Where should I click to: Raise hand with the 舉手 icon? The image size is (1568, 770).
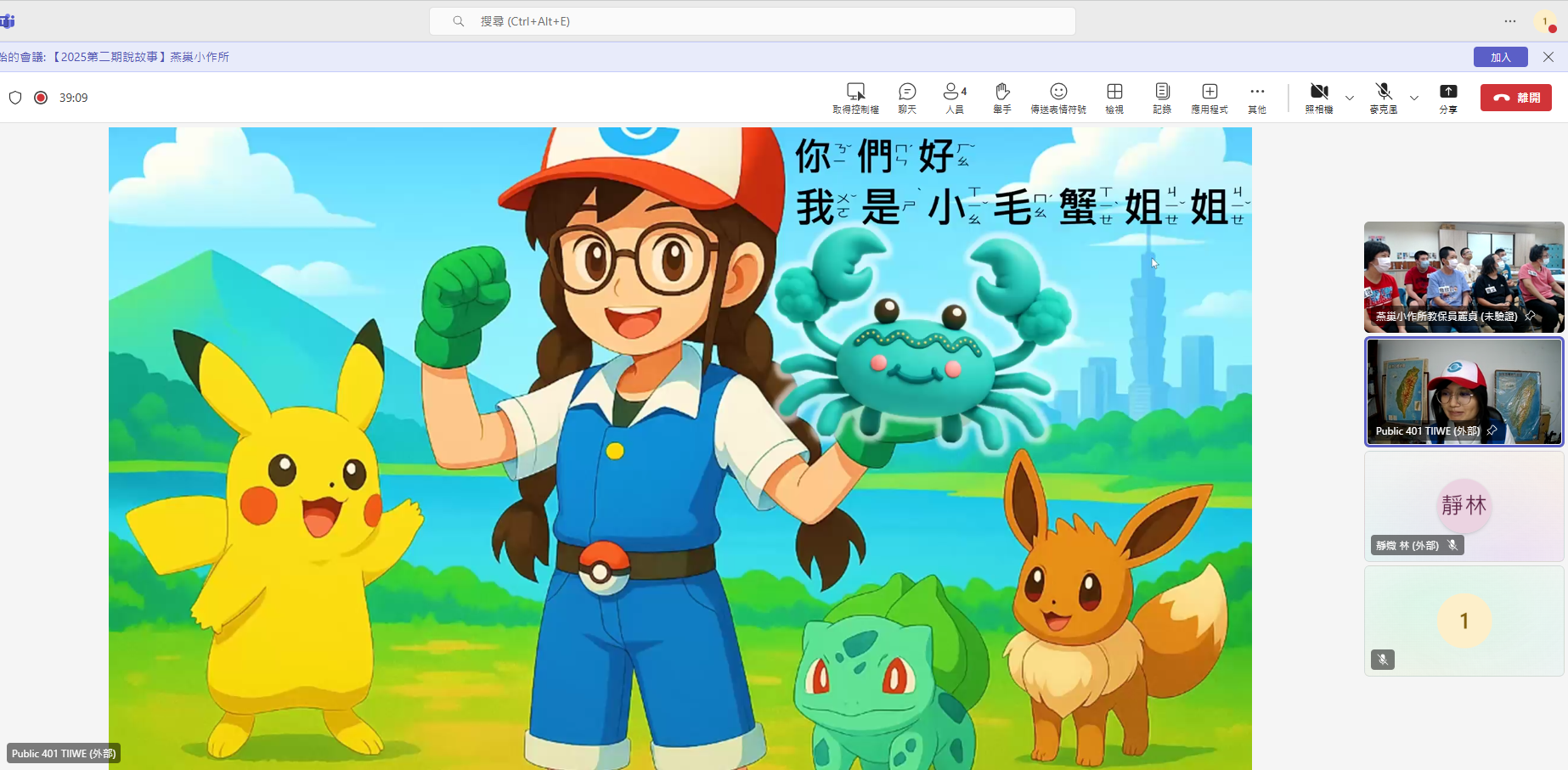pyautogui.click(x=1002, y=93)
